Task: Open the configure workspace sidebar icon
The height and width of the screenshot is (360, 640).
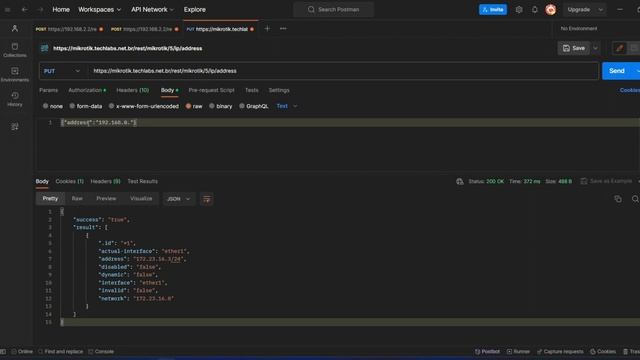Action: click(15, 127)
